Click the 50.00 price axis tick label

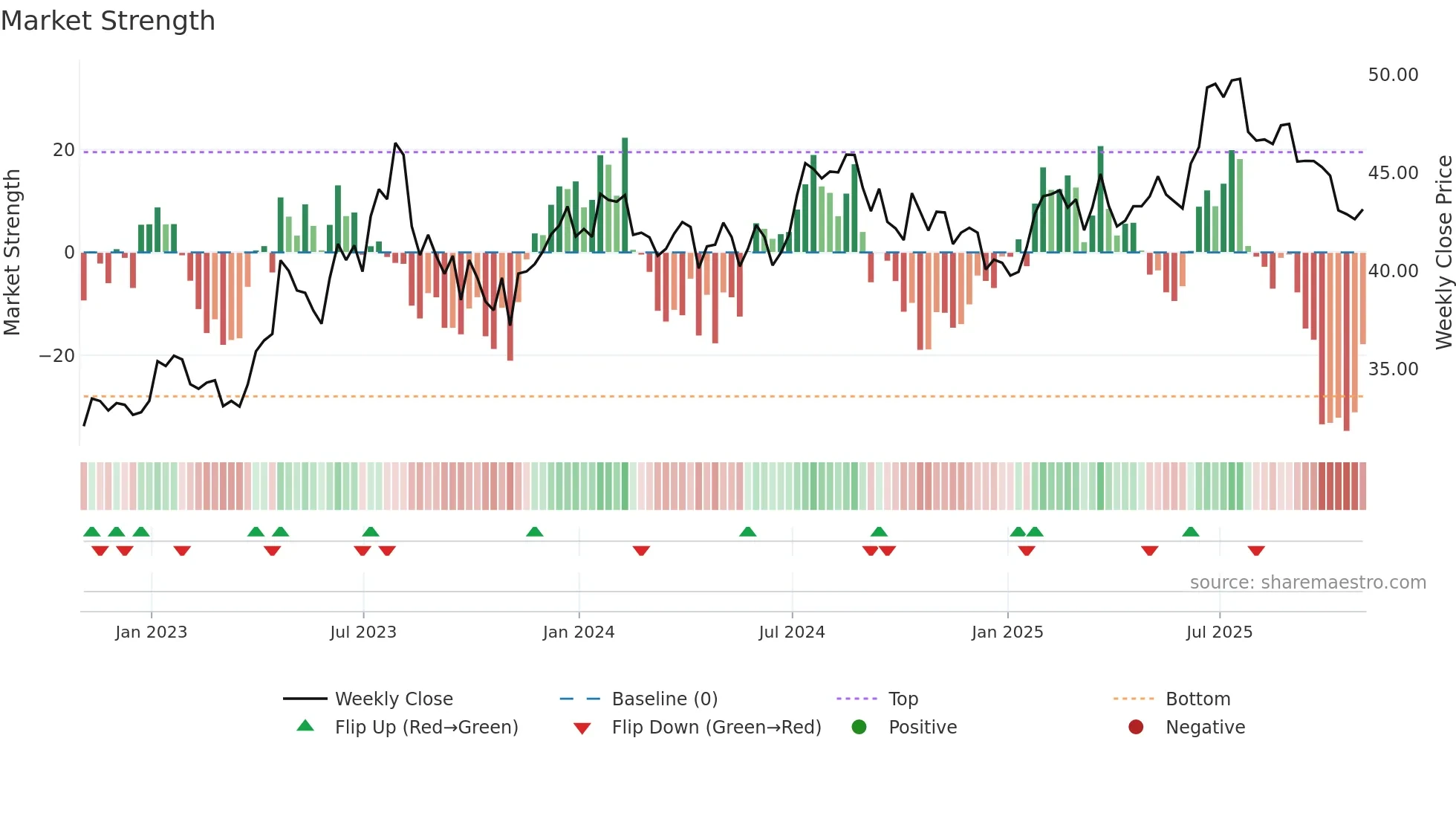pos(1393,75)
